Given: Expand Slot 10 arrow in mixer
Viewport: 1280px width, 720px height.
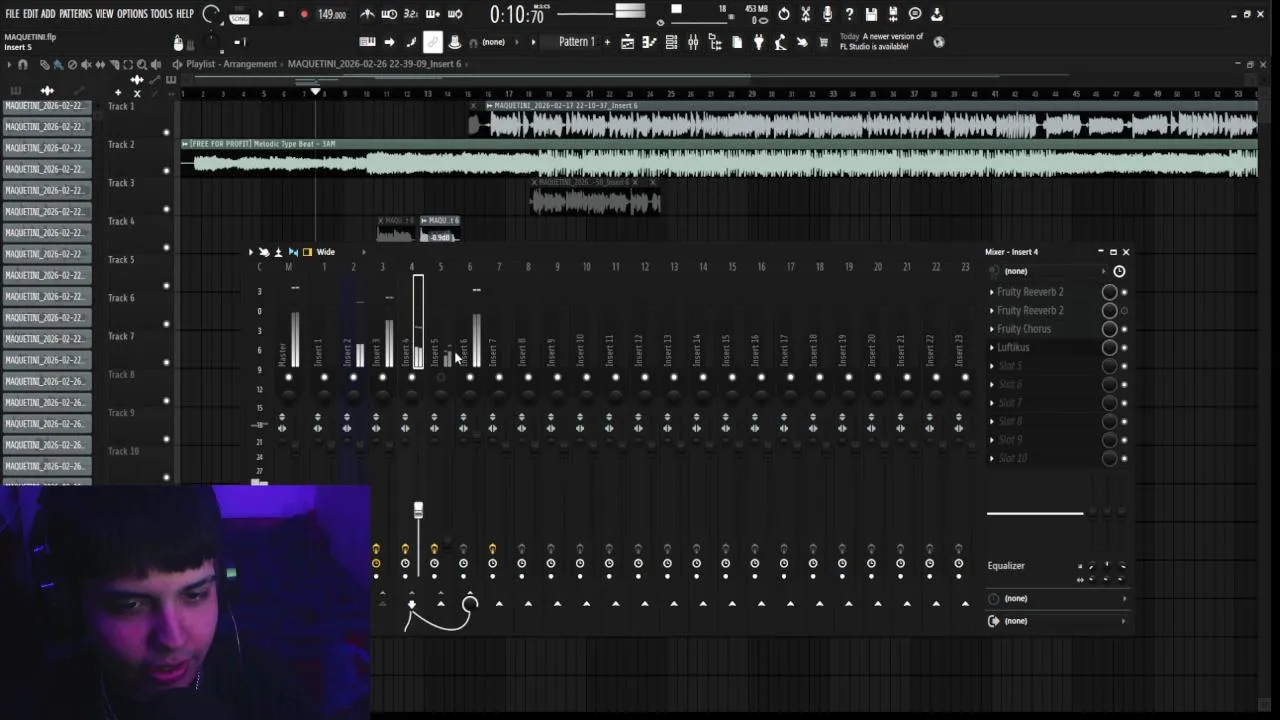Looking at the screenshot, I should (992, 458).
